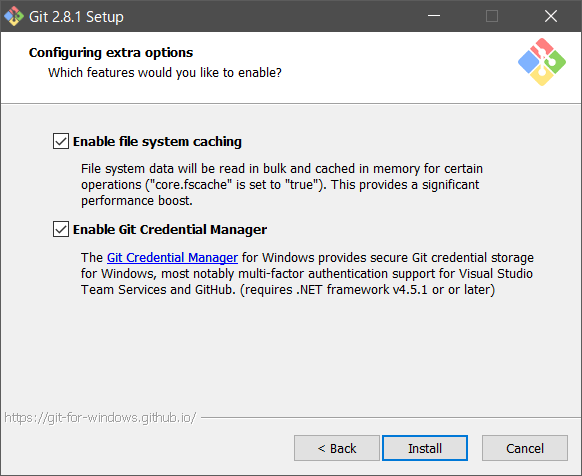Viewport: 582px width, 476px height.
Task: Click the Enable Git Credential Manager label
Action: point(170,229)
